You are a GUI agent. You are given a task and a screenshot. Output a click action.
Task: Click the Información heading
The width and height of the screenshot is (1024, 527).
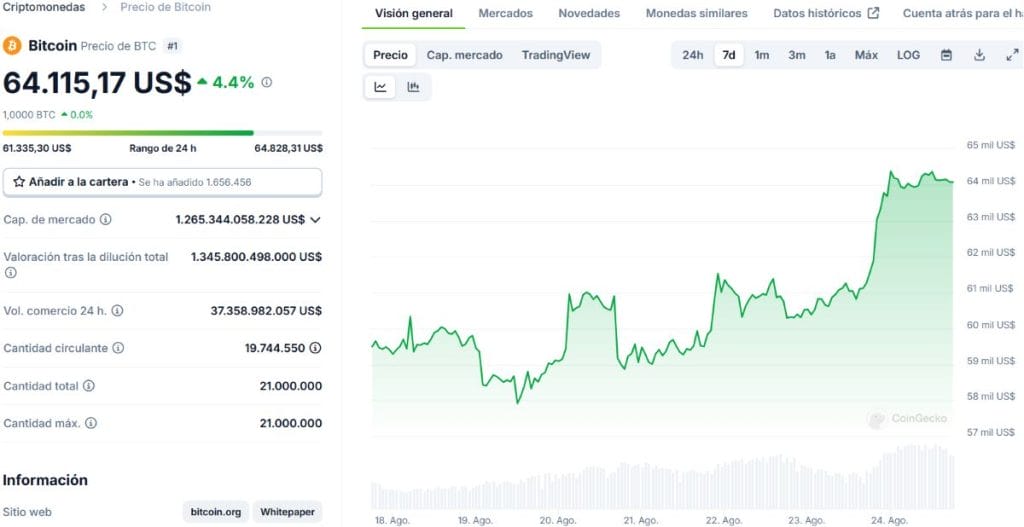(45, 480)
